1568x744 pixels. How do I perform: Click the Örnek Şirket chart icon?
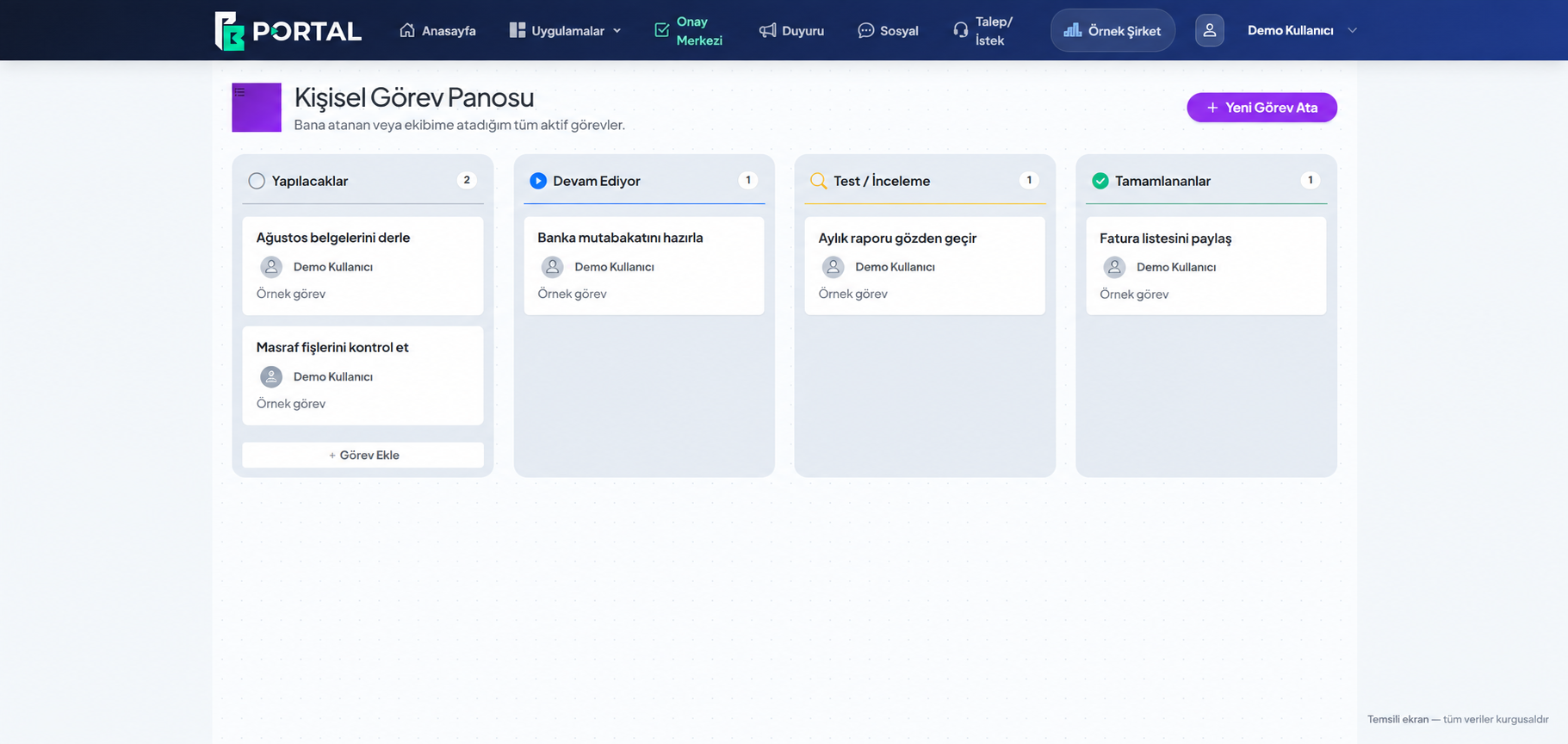[1072, 30]
